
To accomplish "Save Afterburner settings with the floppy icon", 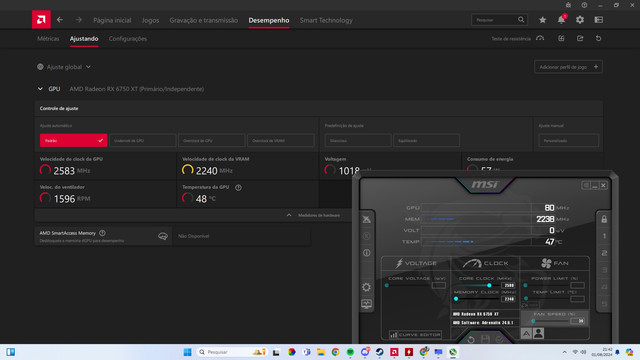I will [x=485, y=340].
